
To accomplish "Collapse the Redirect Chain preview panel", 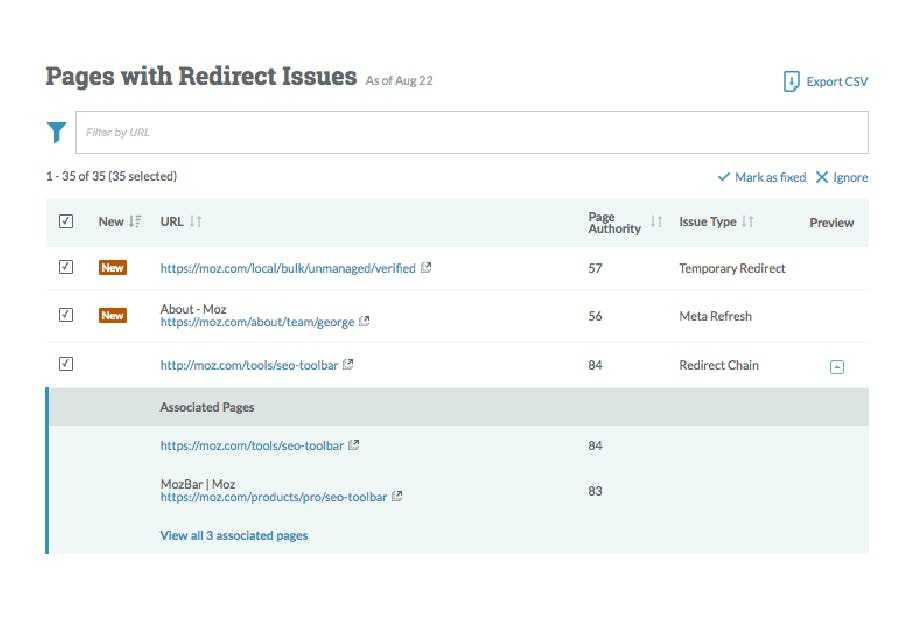I will pyautogui.click(x=836, y=366).
